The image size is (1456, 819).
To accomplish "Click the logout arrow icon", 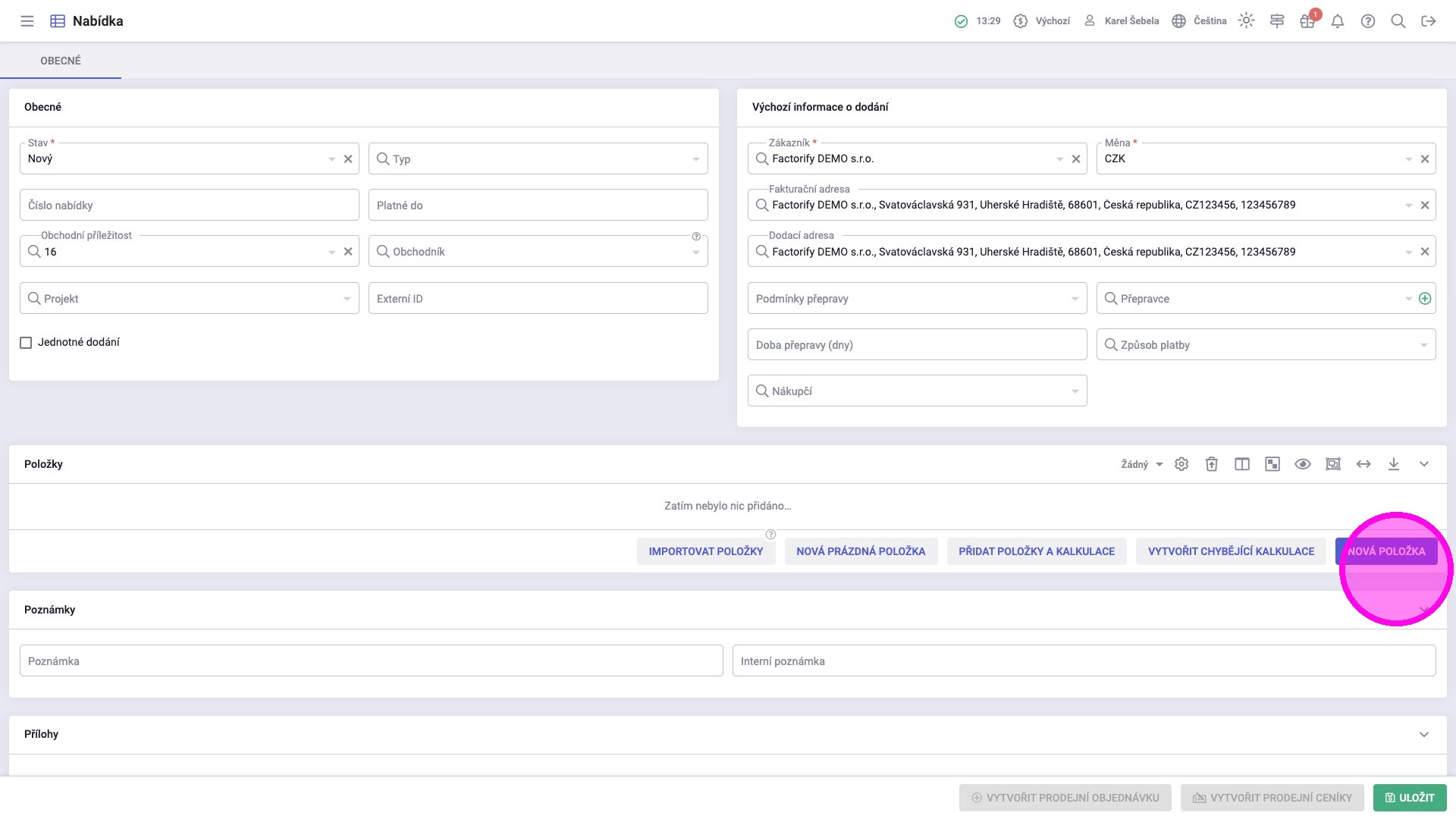I will click(1429, 21).
